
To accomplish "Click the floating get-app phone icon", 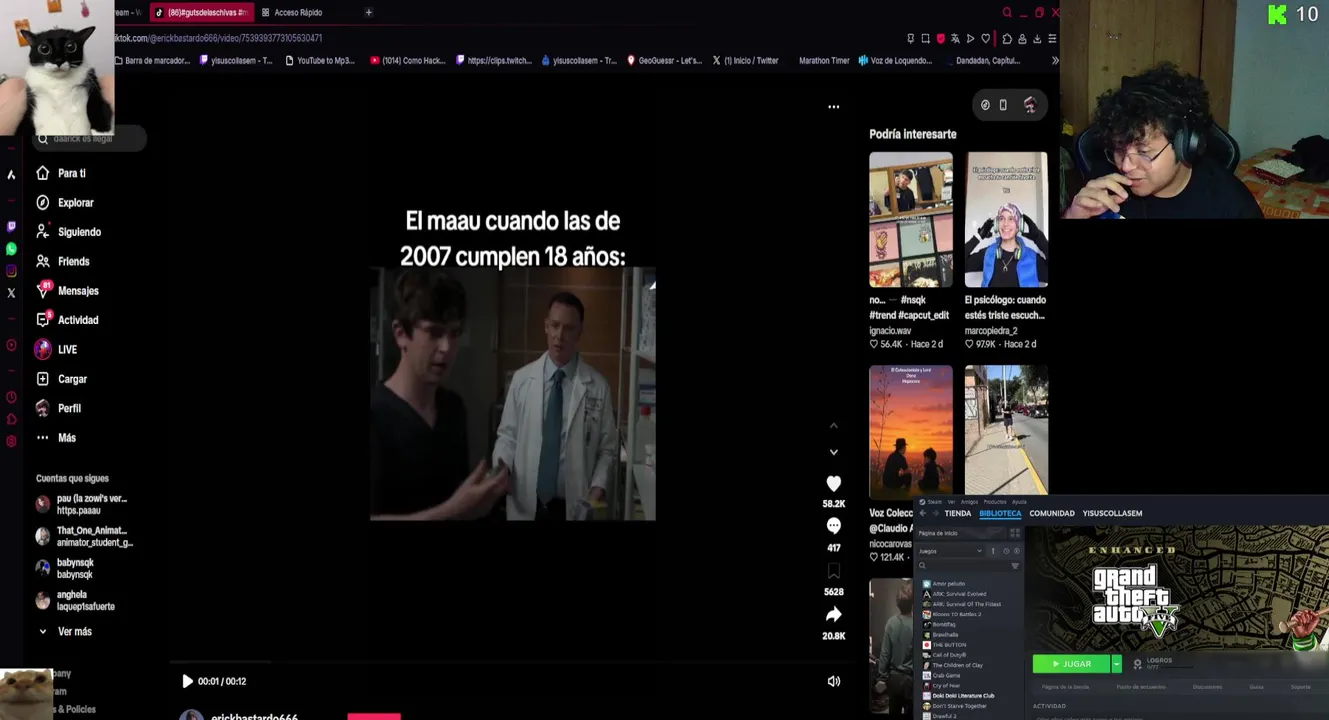I will [1003, 105].
